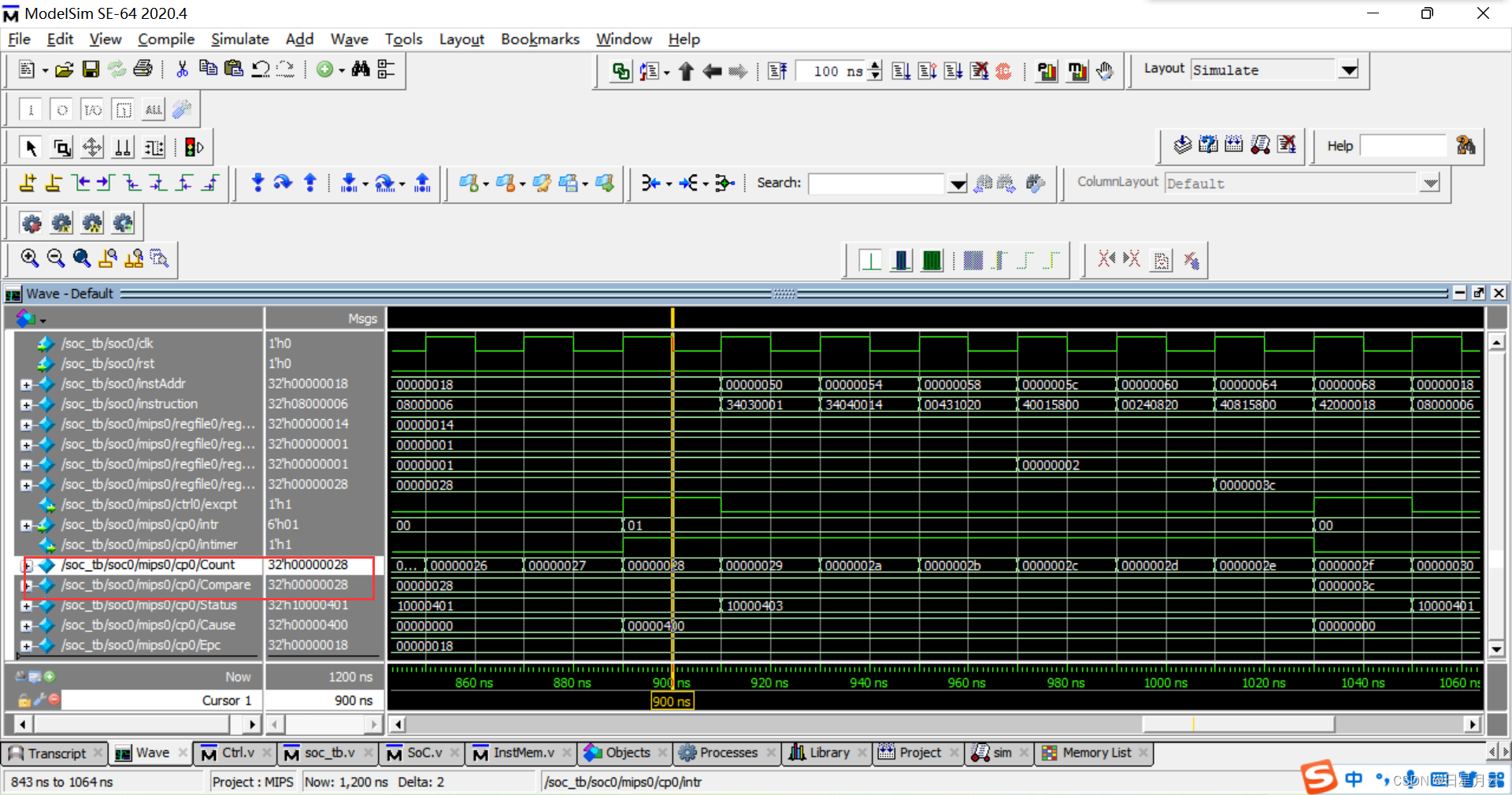Switch to the soc_tb.v tab
The width and height of the screenshot is (1512, 795).
tap(329, 752)
